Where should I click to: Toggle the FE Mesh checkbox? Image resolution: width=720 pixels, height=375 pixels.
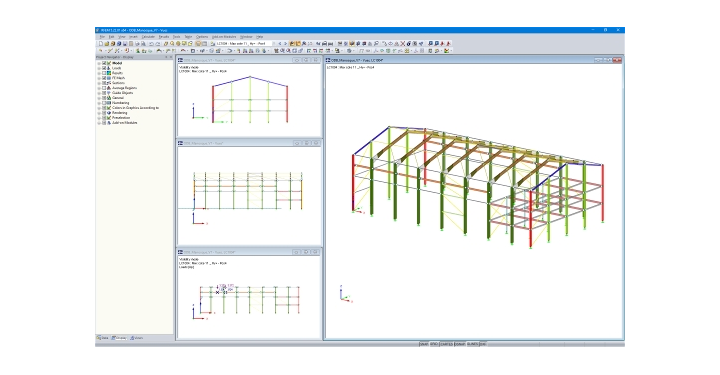tap(104, 78)
